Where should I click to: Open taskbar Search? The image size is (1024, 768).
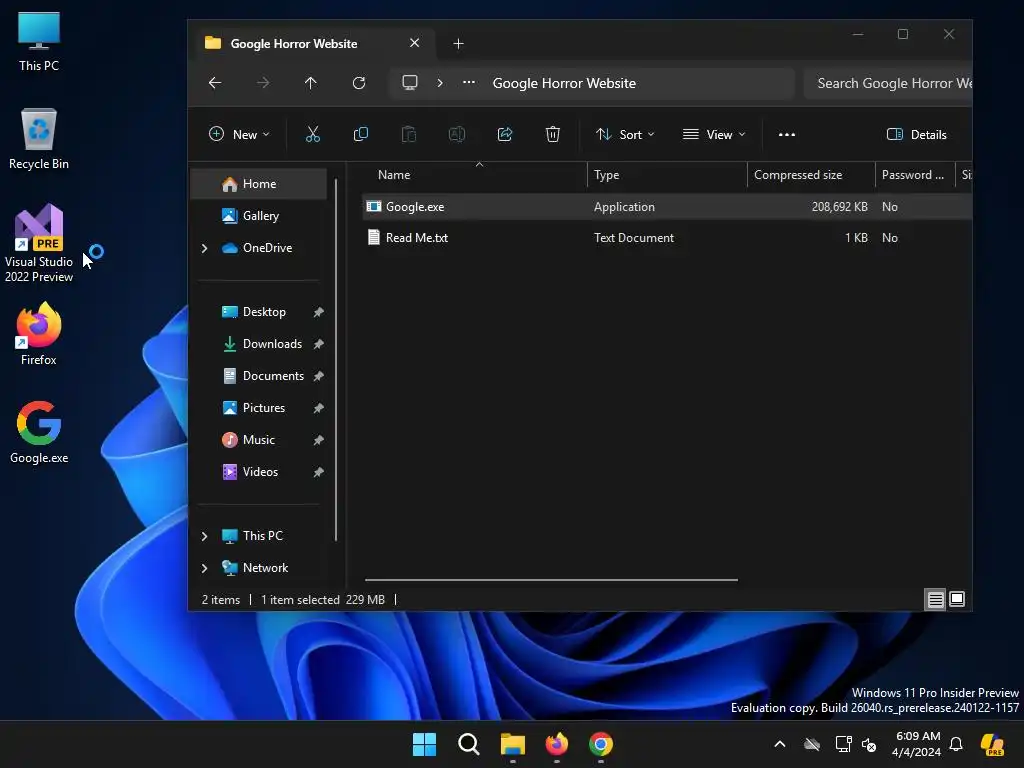[x=469, y=744]
